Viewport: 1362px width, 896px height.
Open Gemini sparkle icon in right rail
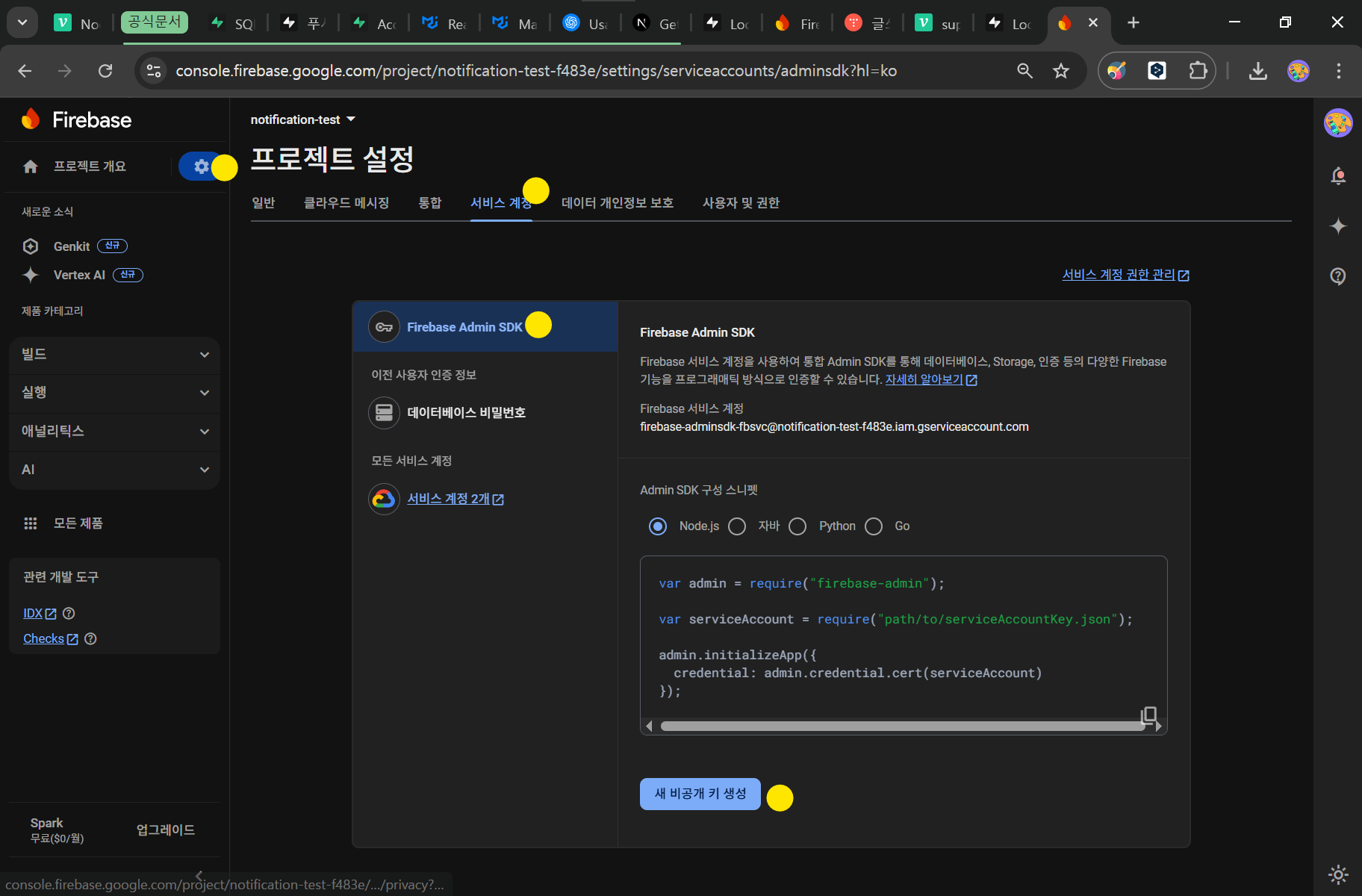(x=1338, y=226)
